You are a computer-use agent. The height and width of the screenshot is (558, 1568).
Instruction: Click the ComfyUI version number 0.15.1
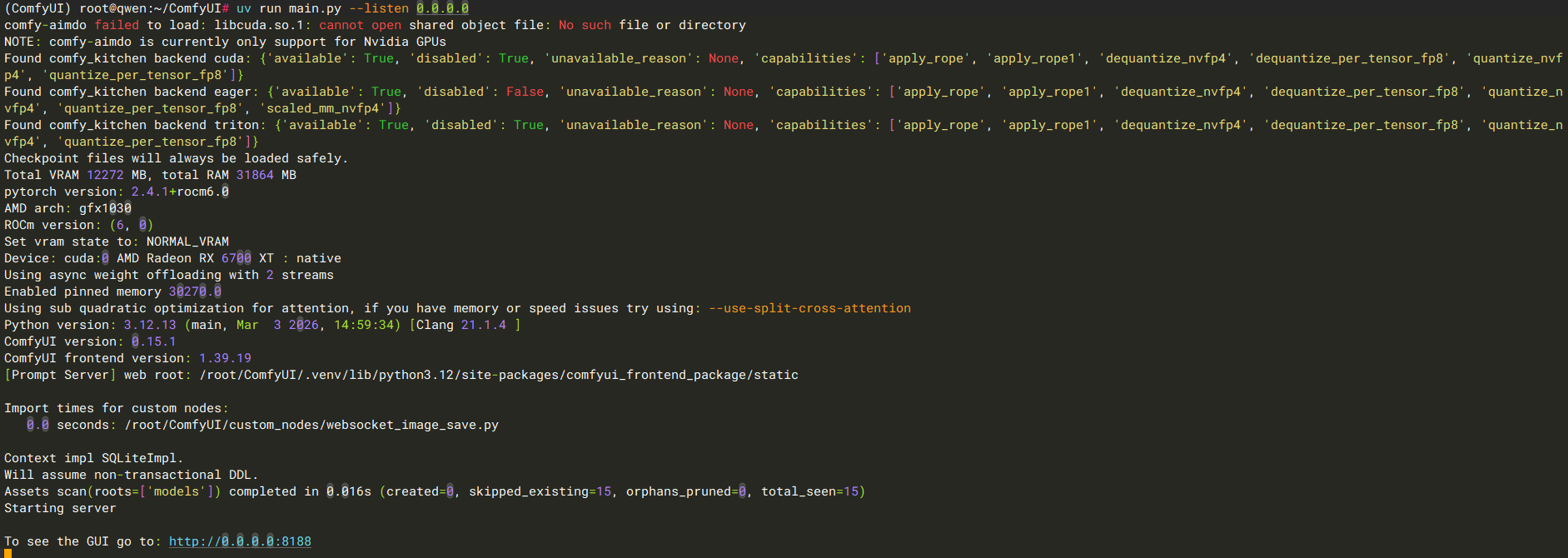tap(153, 341)
